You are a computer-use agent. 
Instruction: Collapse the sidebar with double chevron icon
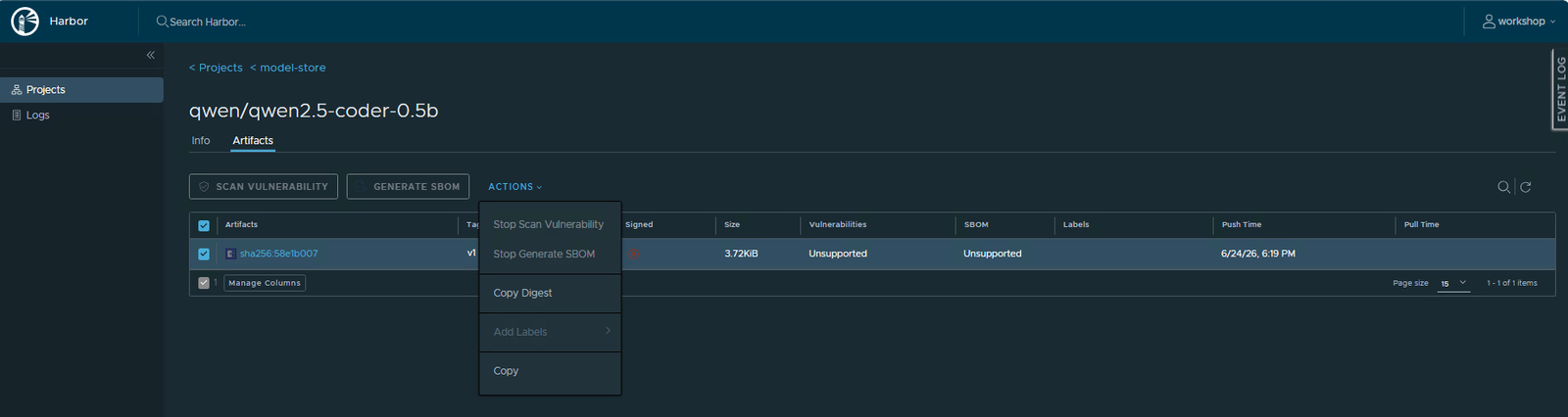151,55
